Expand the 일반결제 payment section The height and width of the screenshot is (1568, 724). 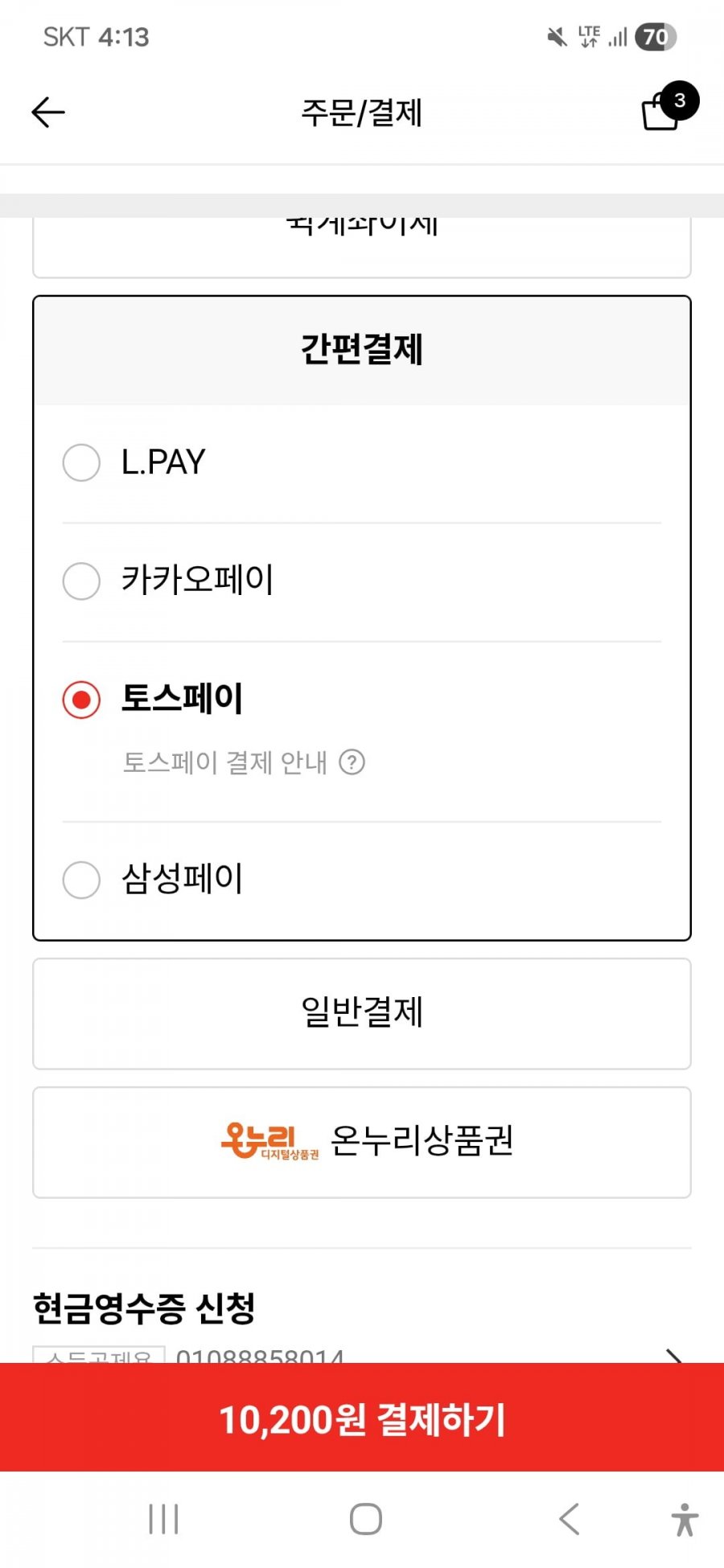click(x=362, y=1013)
